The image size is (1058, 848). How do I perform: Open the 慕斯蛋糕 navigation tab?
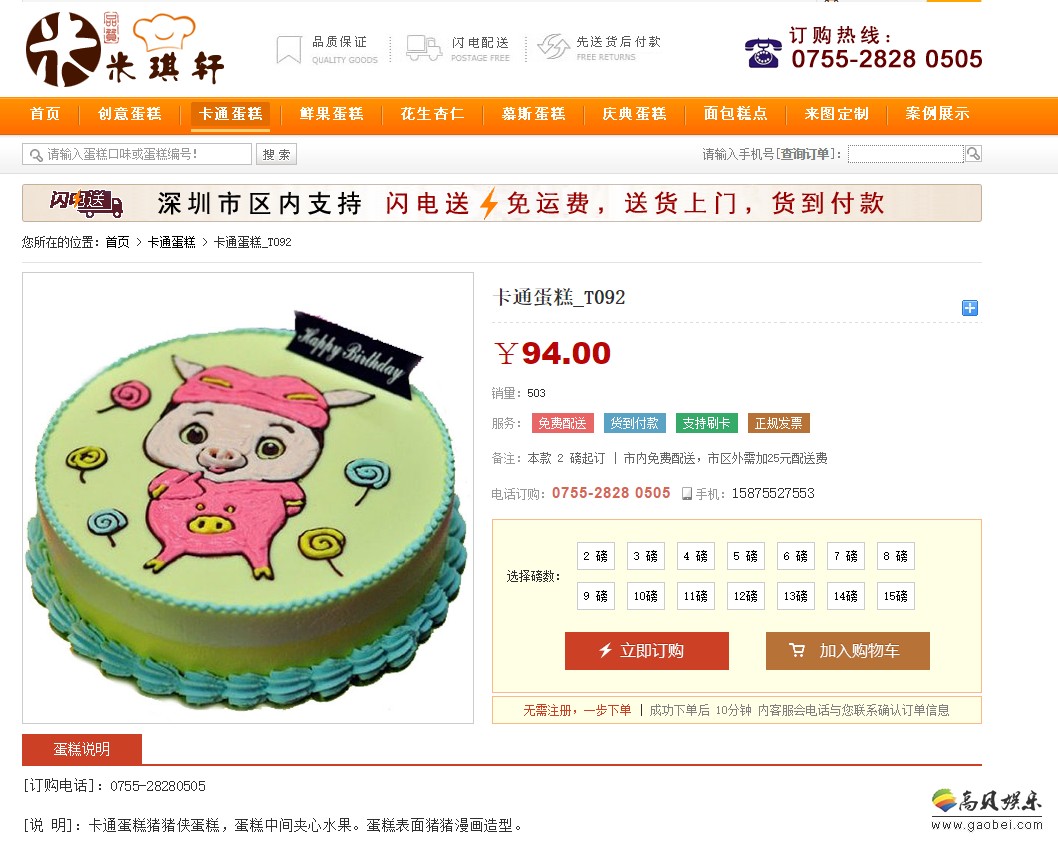(533, 114)
